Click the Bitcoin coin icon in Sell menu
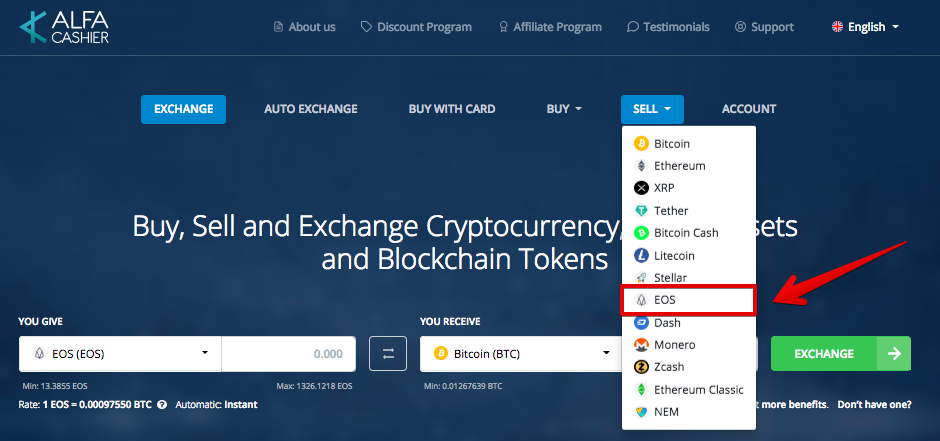 pyautogui.click(x=641, y=144)
